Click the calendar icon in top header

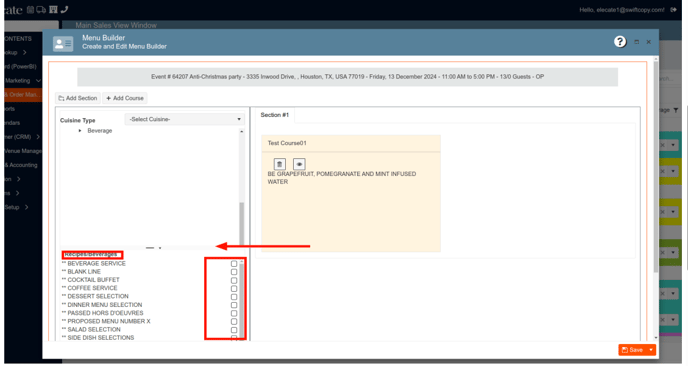click(30, 10)
